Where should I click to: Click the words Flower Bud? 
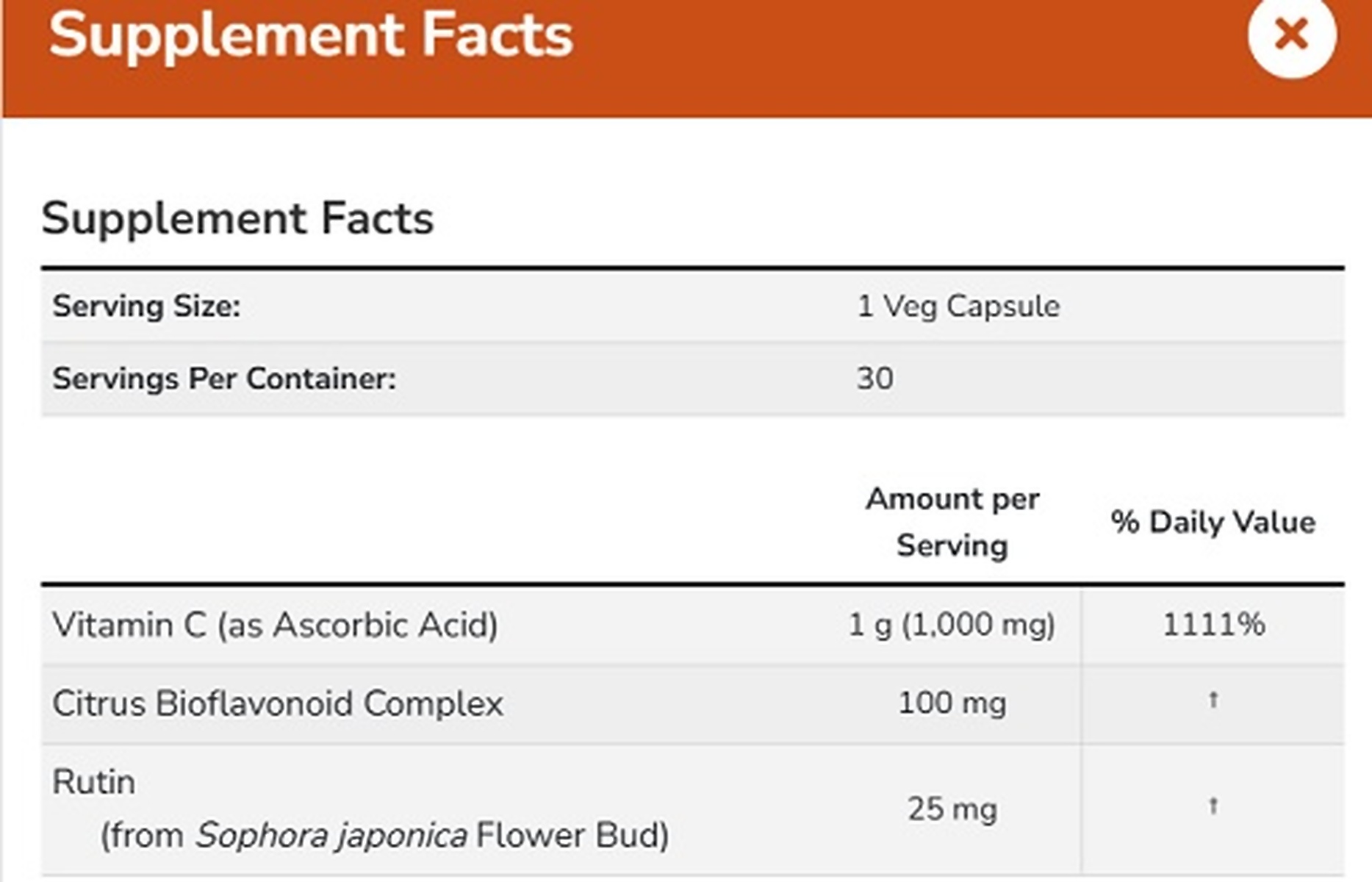click(572, 836)
